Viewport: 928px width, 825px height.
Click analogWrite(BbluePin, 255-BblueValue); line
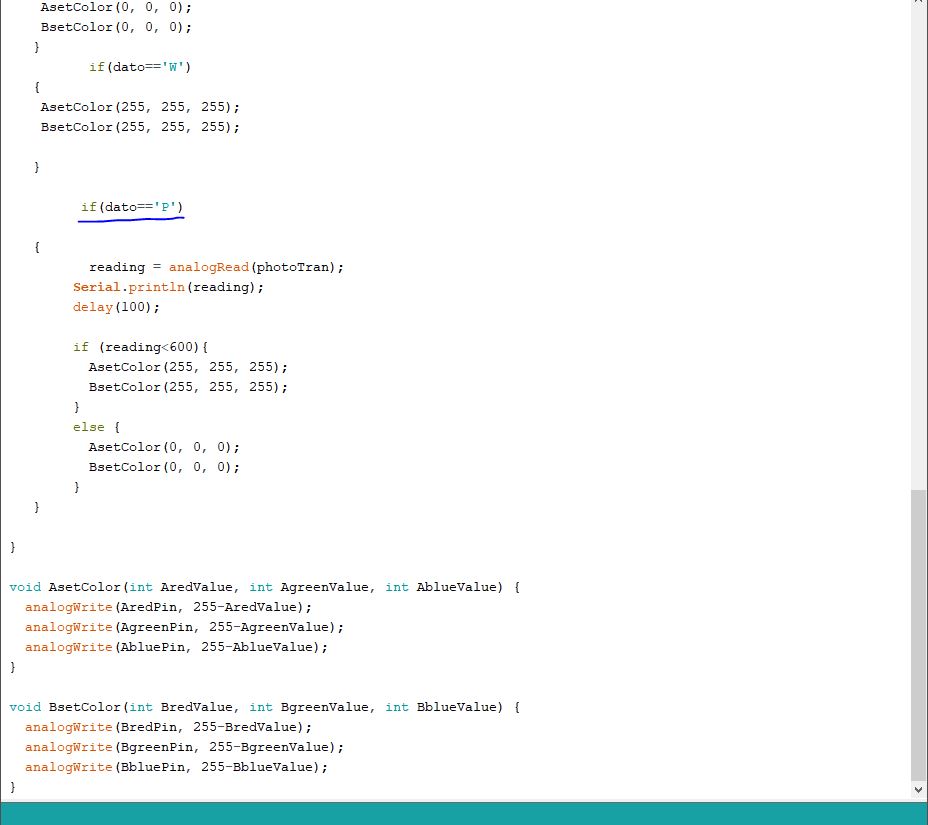(176, 768)
